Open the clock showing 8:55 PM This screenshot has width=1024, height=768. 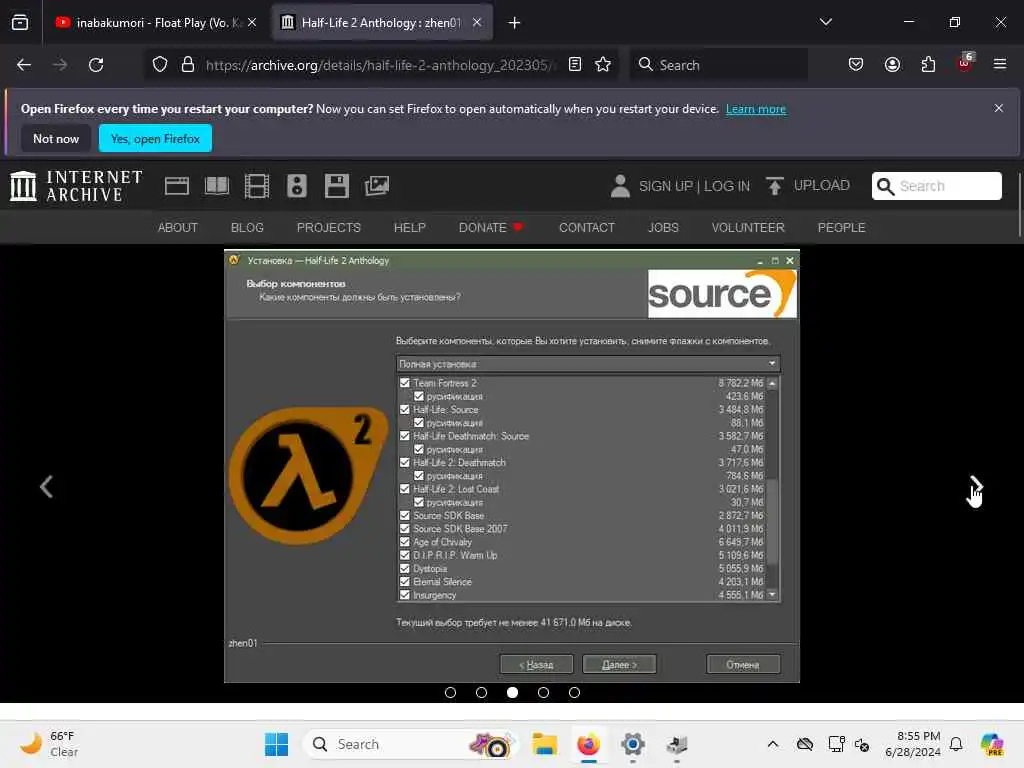click(x=913, y=744)
